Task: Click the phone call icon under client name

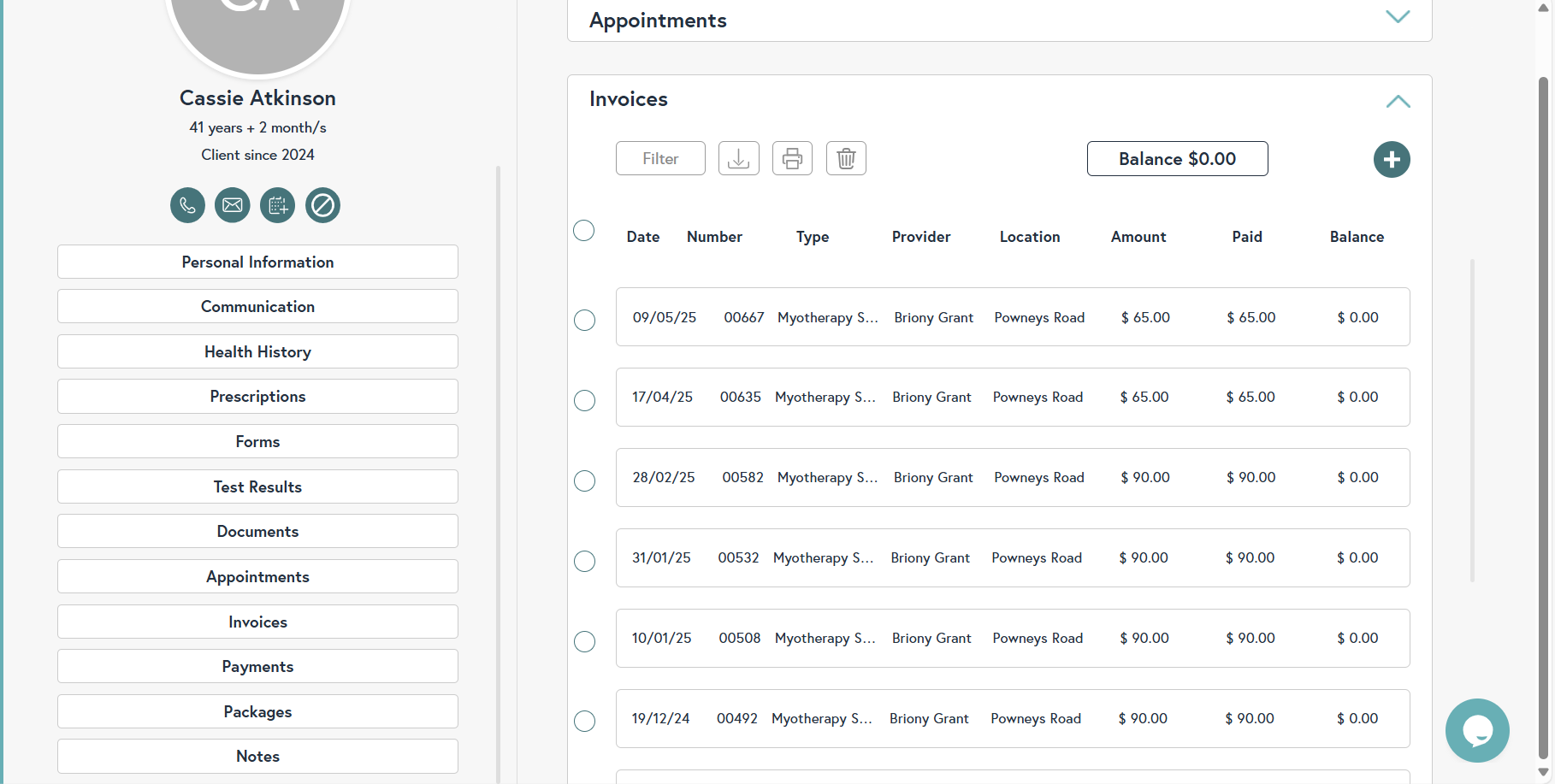Action: pyautogui.click(x=187, y=205)
